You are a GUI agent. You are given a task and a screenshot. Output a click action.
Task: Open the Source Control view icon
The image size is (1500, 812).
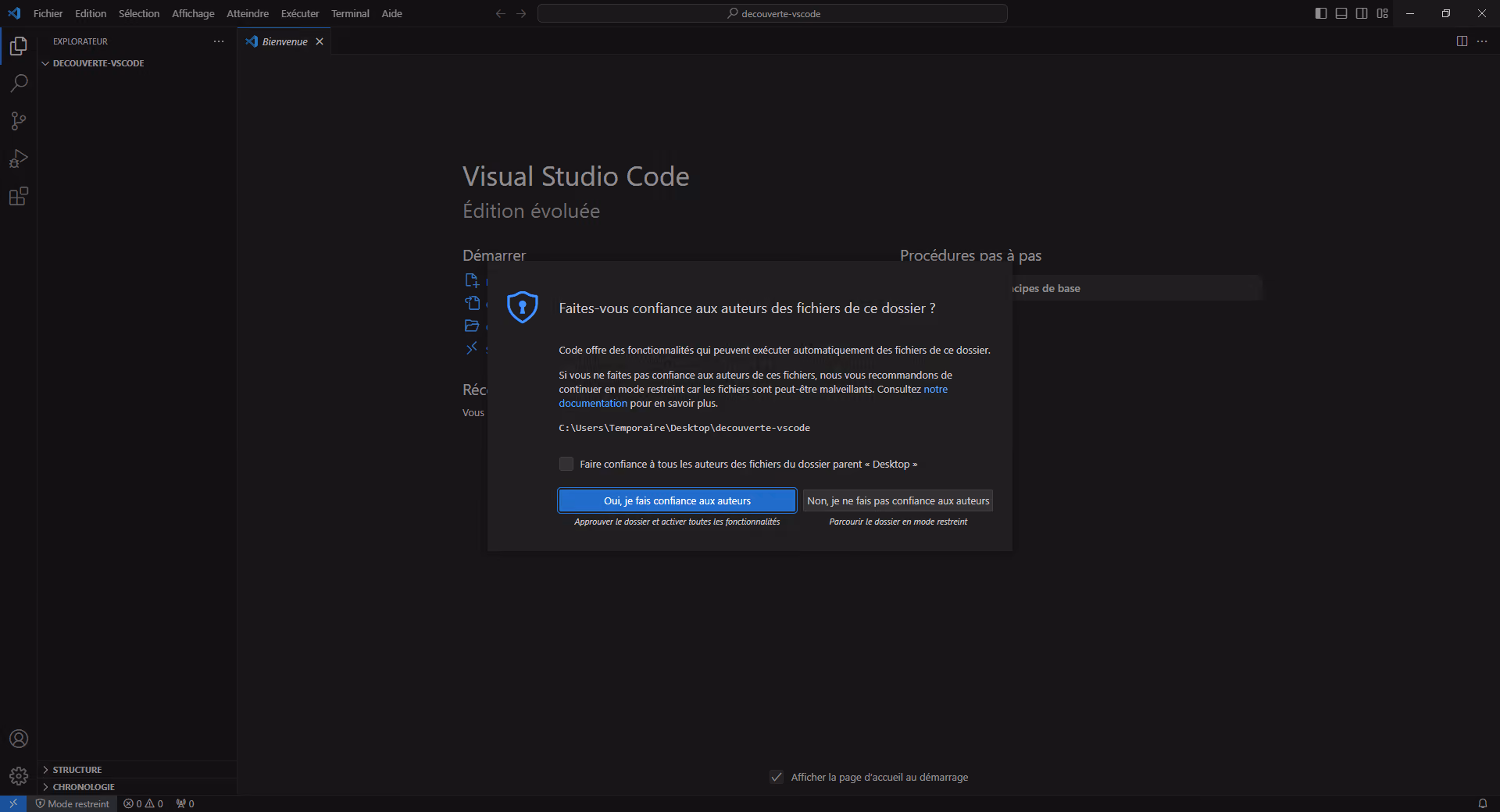click(x=19, y=121)
